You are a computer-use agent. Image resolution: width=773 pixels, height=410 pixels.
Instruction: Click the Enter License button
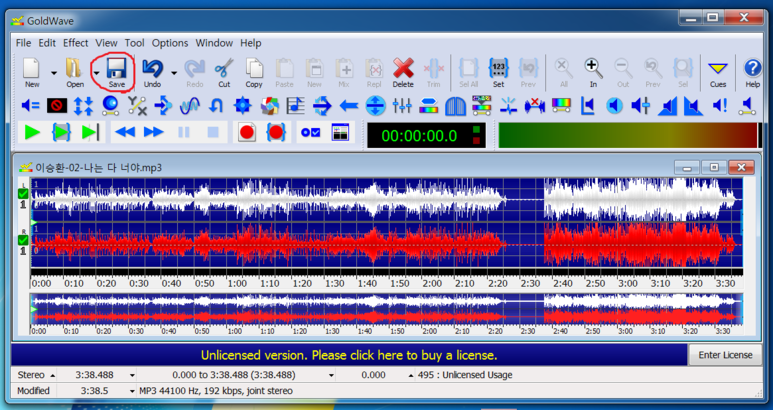point(725,355)
